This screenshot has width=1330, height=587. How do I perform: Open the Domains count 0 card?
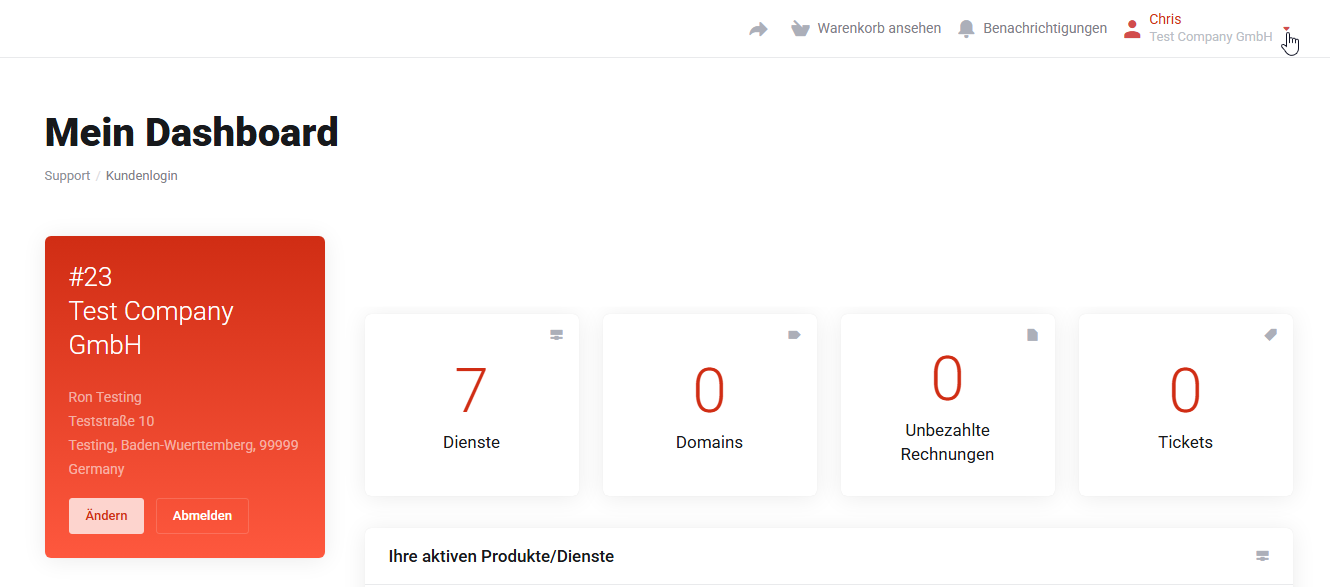click(710, 405)
